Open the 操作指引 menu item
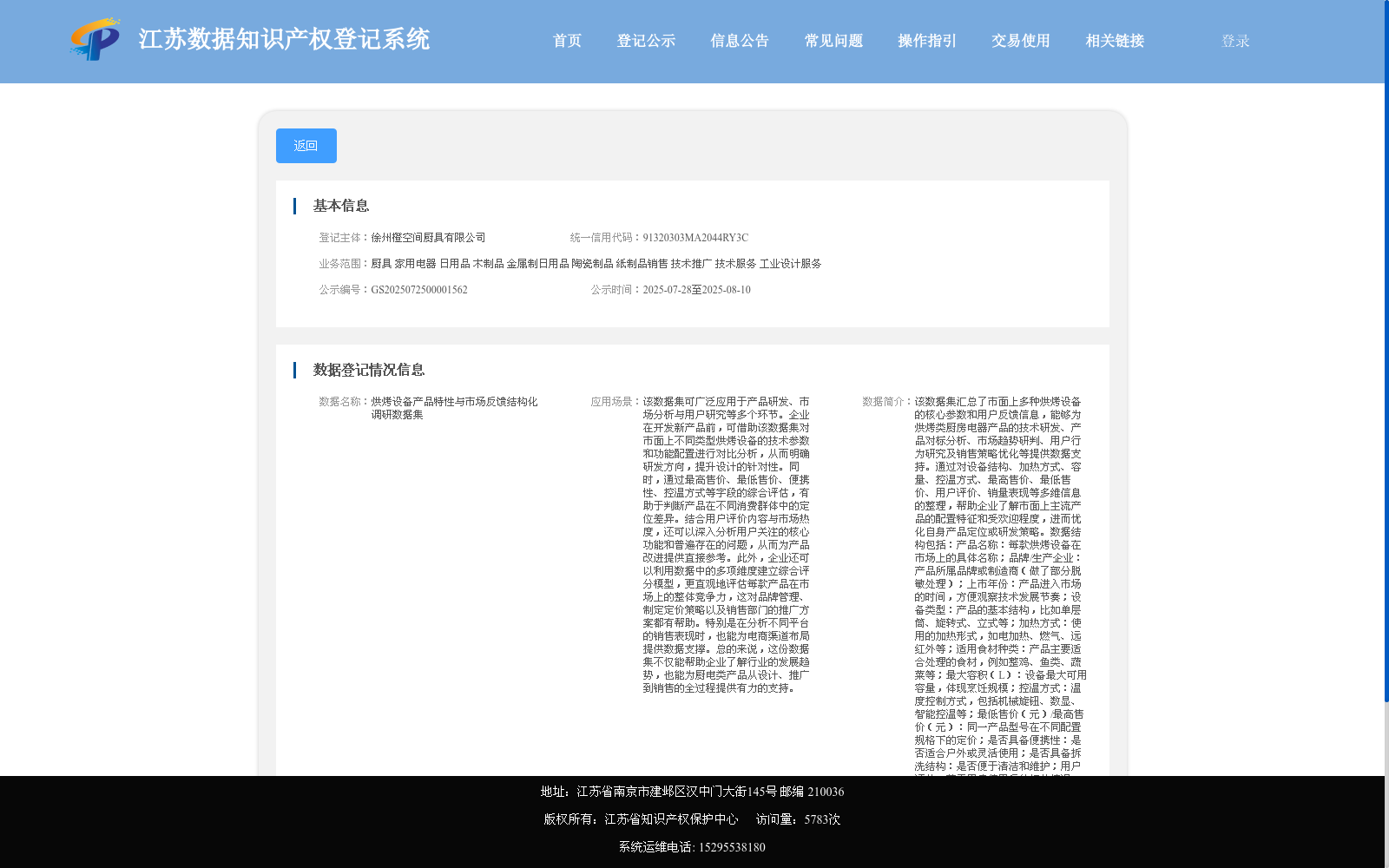Screen dimensions: 1389x868 [927, 41]
